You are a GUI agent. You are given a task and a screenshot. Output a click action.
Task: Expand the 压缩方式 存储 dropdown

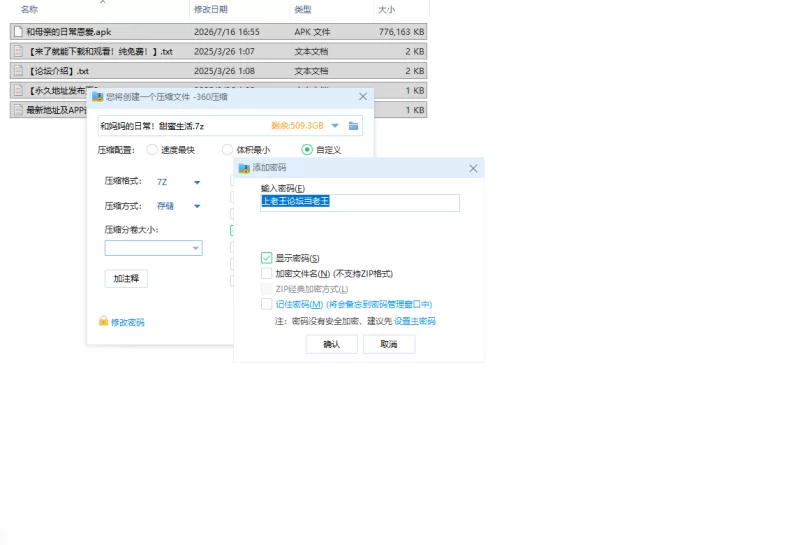coord(197,206)
